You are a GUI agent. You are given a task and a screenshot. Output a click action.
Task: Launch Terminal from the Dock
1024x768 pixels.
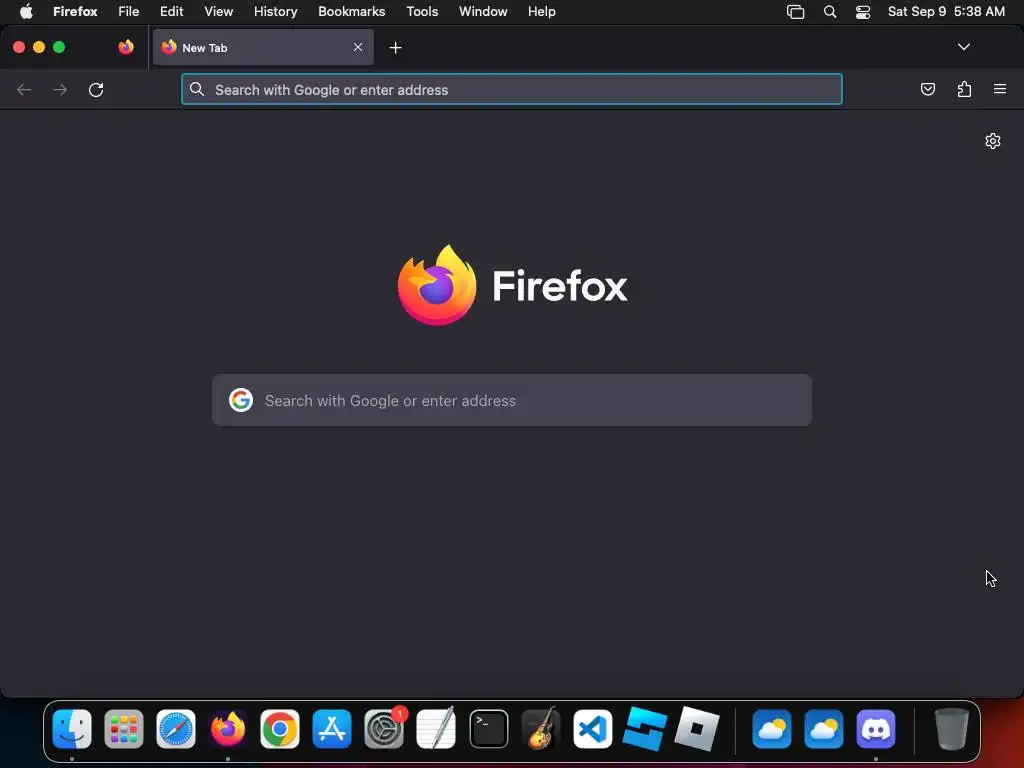(x=488, y=729)
